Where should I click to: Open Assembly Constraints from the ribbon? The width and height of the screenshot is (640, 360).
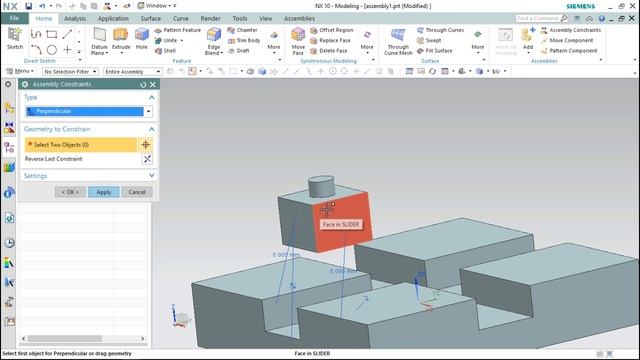click(x=571, y=30)
